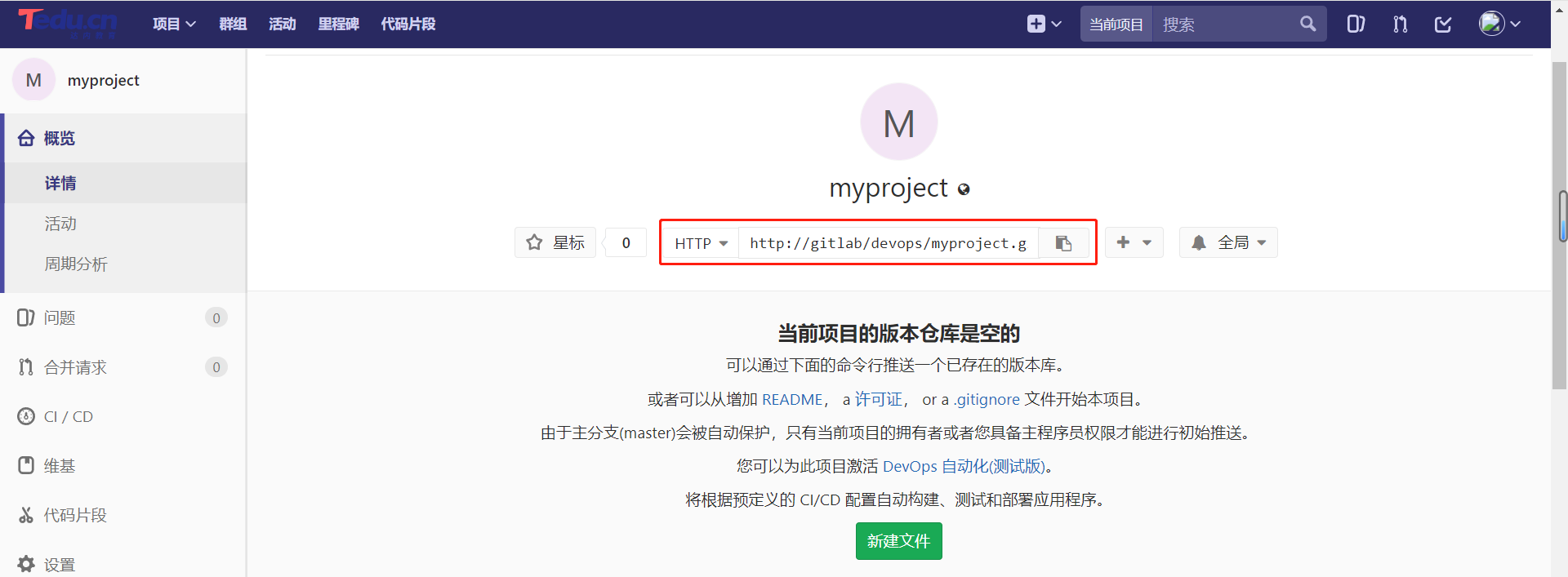Viewport: 1568px width, 577px height.
Task: Click the CI / CD rocket icon
Action: 26,416
